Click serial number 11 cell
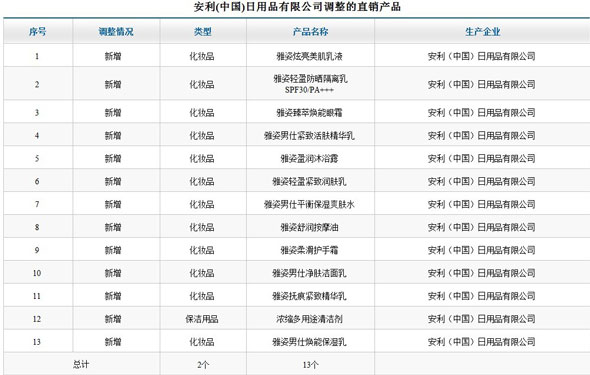Image resolution: width=590 pixels, height=375 pixels. (37, 296)
